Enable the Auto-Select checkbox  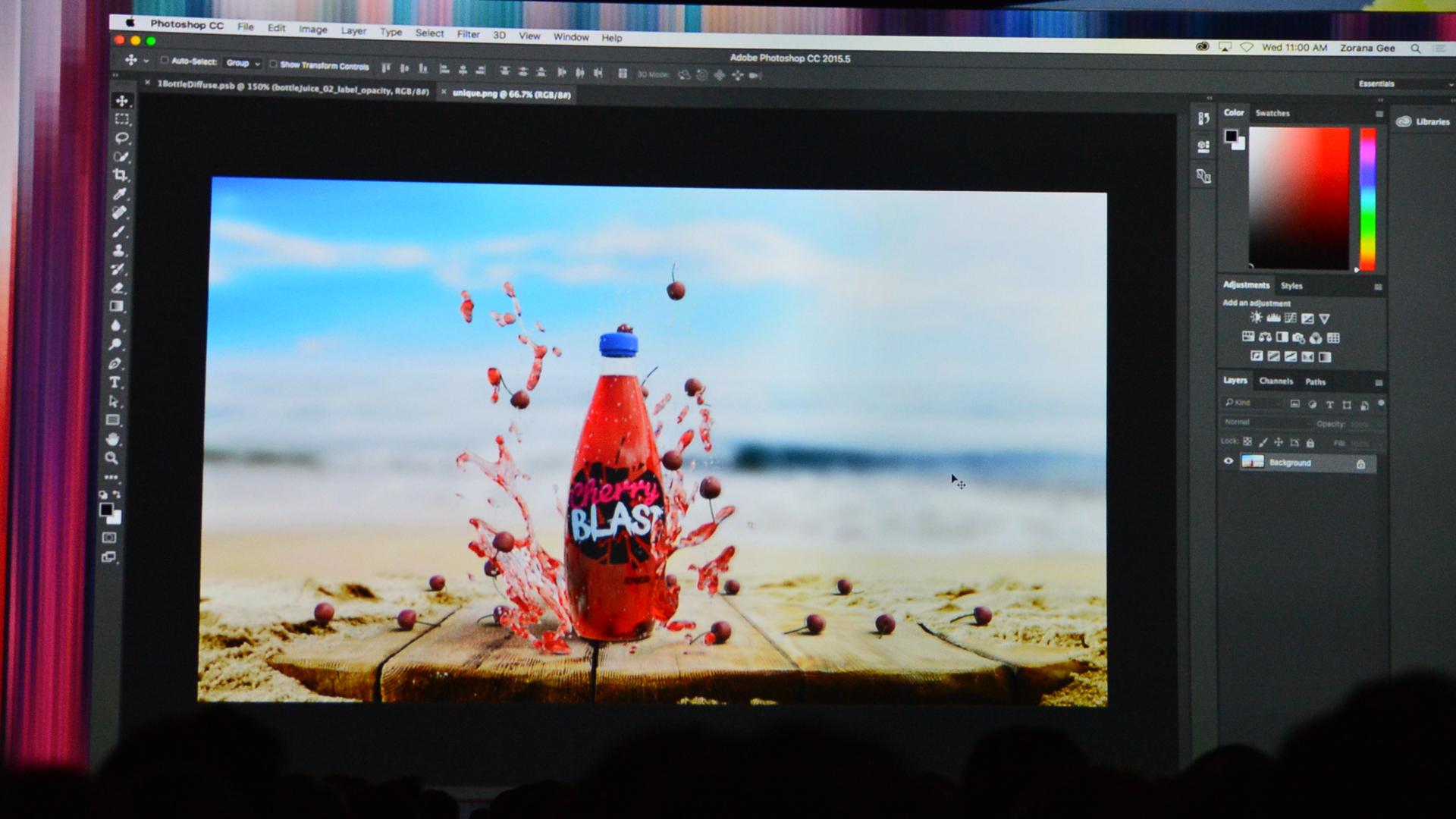pos(164,61)
